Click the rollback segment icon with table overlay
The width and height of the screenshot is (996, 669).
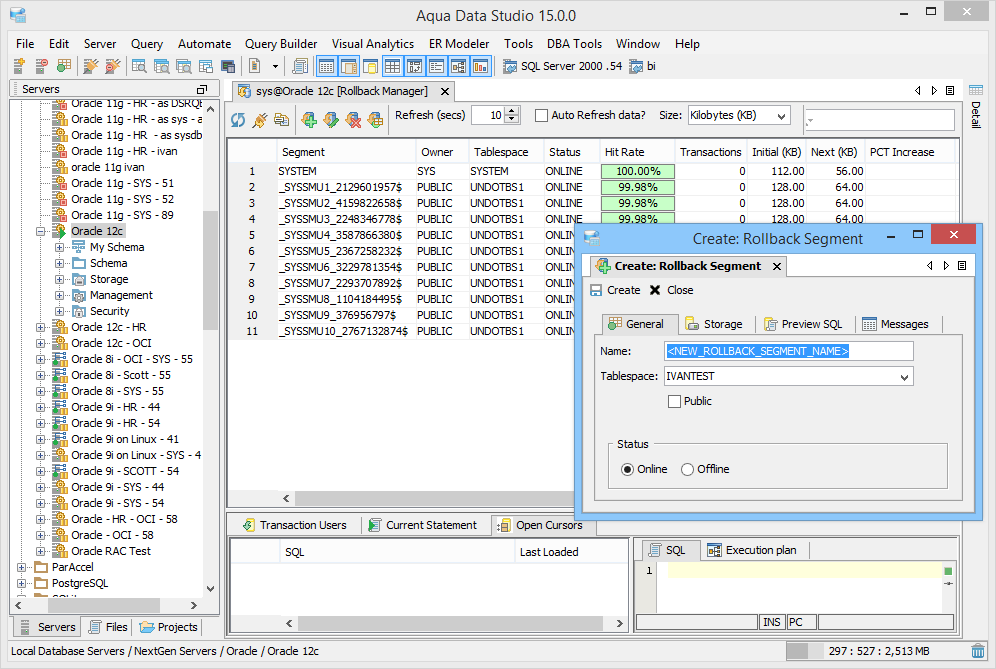point(375,119)
